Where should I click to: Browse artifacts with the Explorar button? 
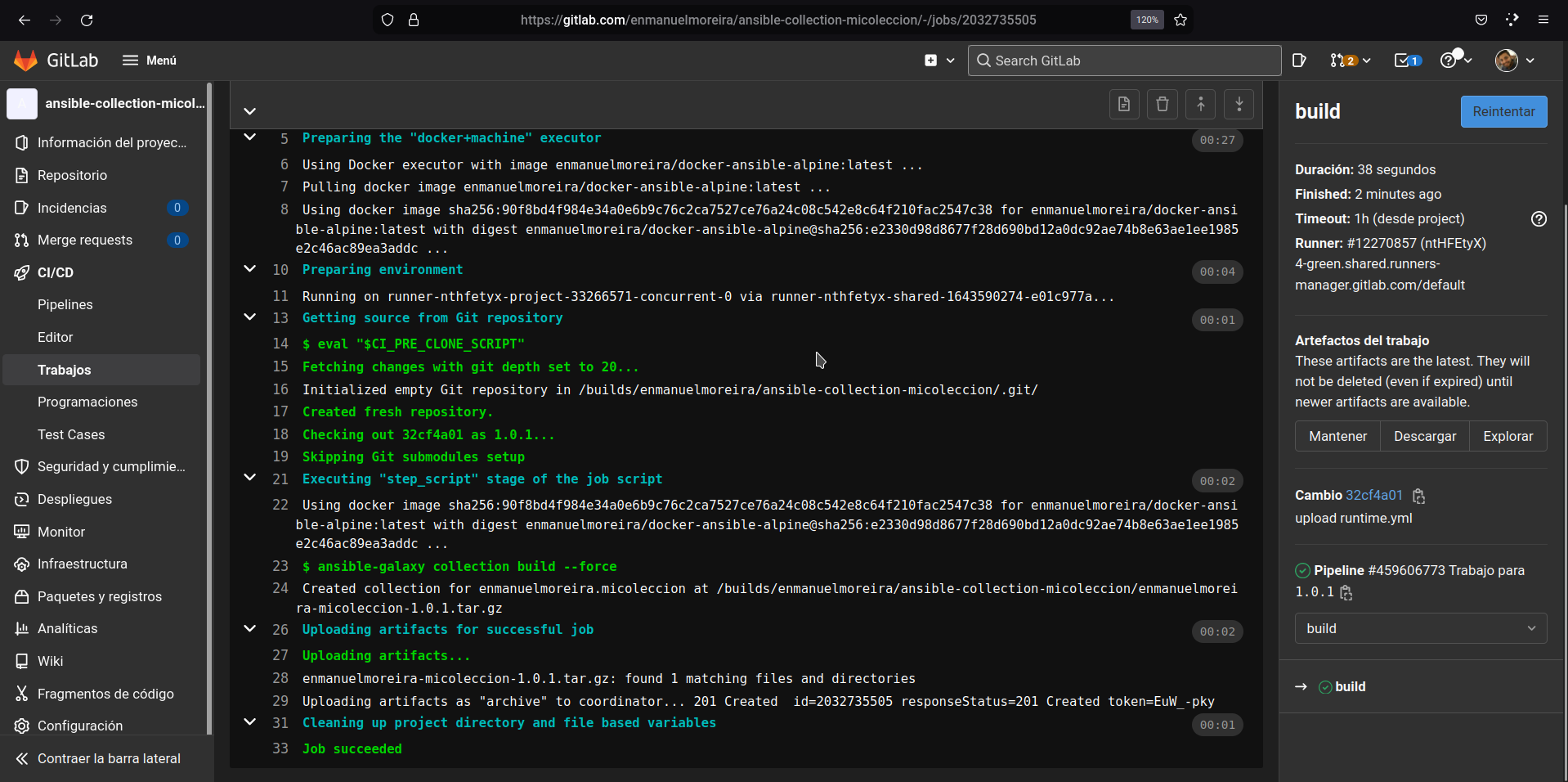tap(1508, 436)
